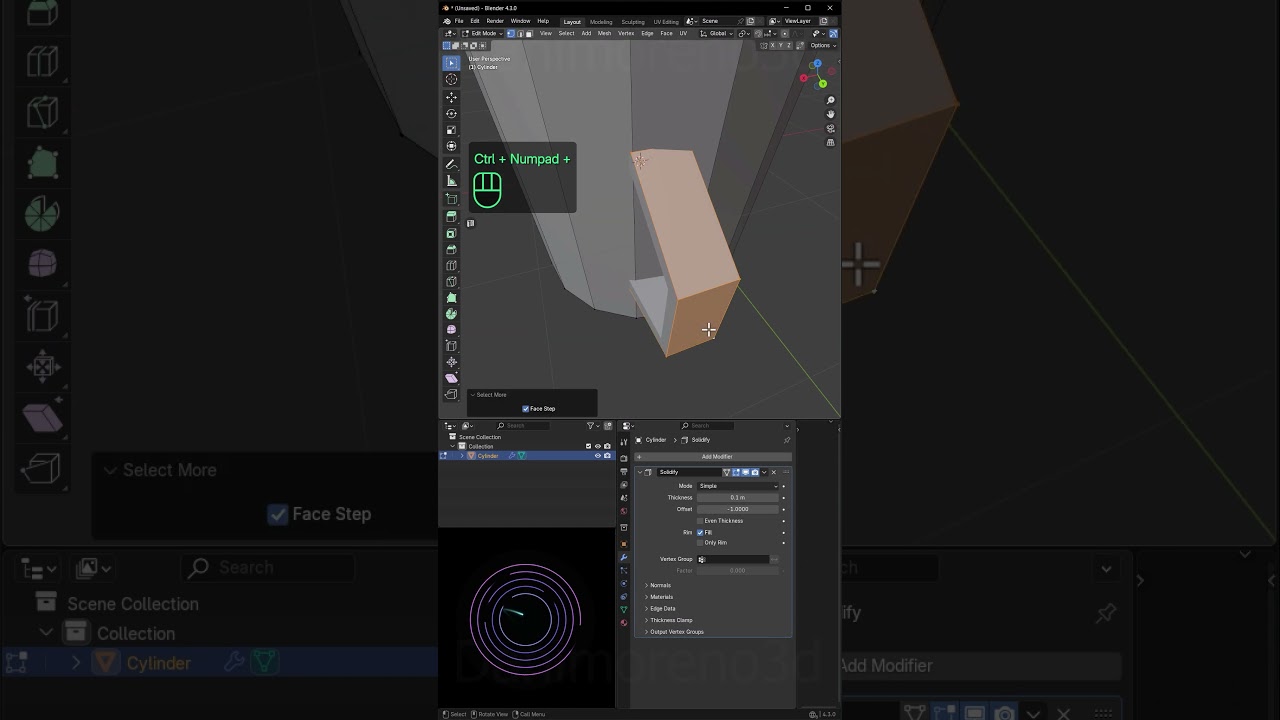Enable edge select mode
The width and height of the screenshot is (1280, 720).
tap(519, 33)
